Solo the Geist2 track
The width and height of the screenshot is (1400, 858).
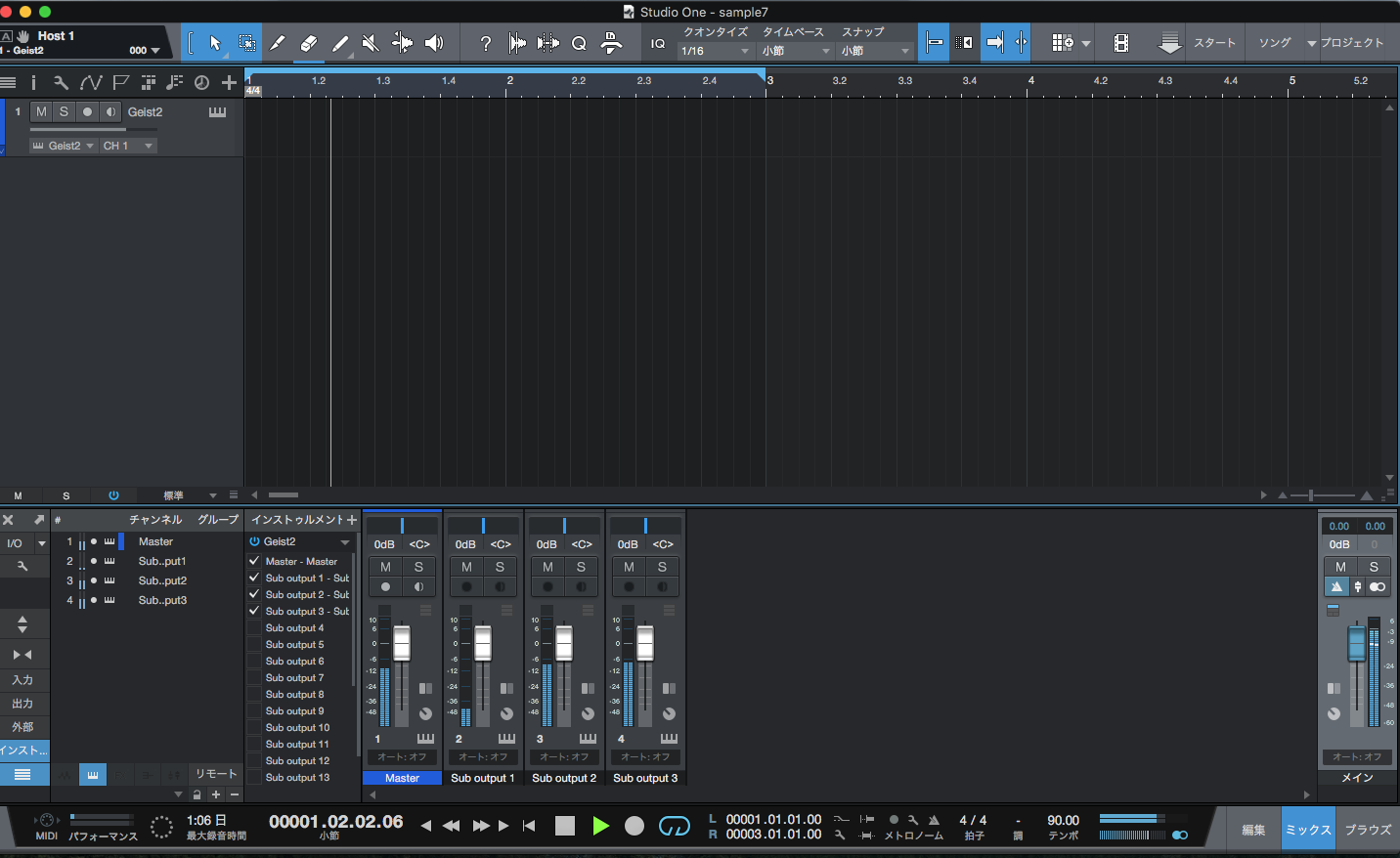point(65,111)
